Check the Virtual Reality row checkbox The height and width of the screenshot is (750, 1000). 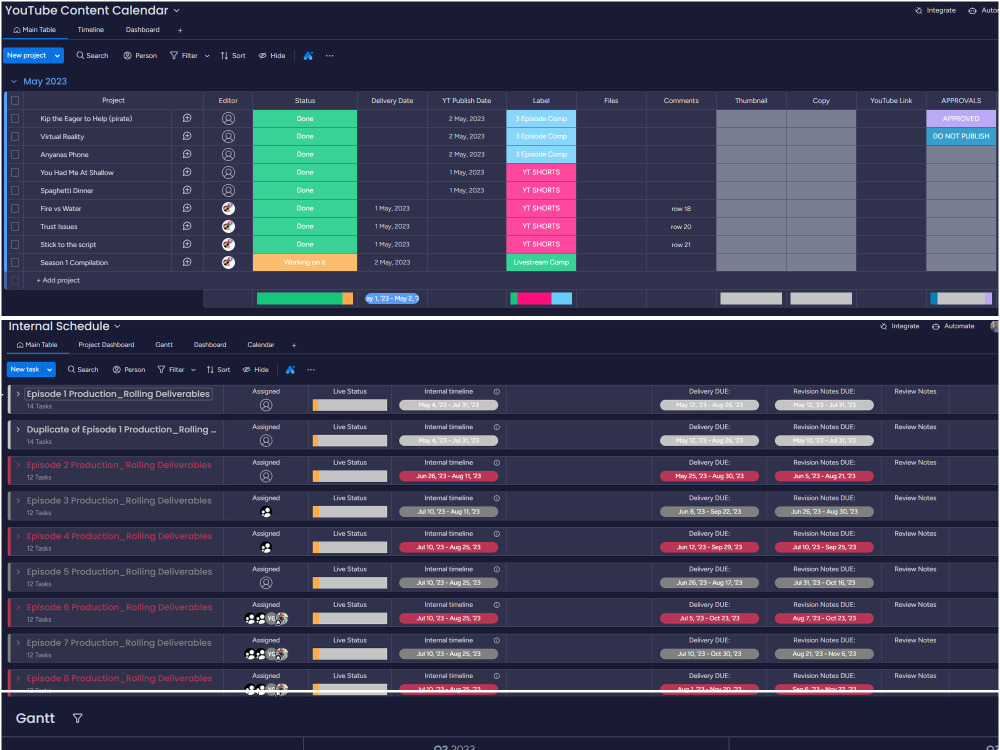15,136
